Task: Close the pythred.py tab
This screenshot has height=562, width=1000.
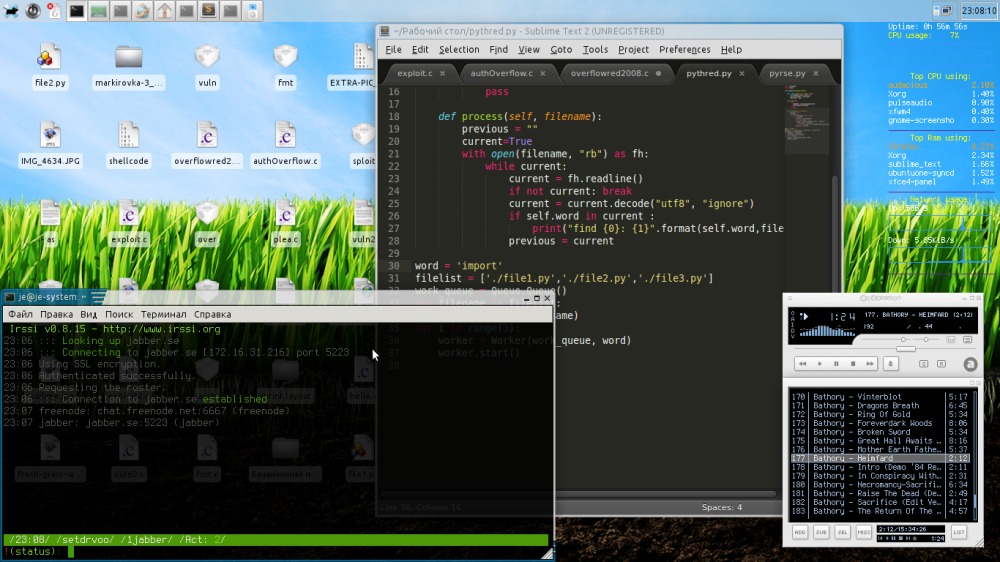Action: (x=742, y=73)
